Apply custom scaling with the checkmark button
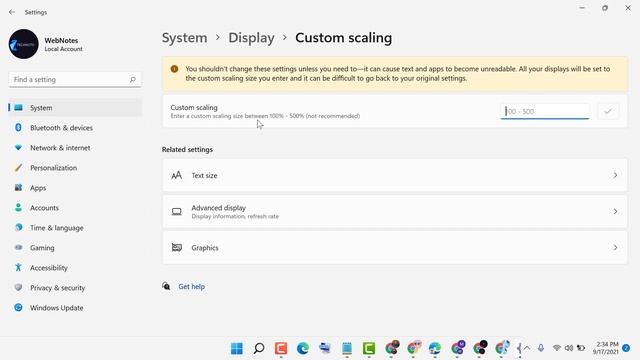 608,111
